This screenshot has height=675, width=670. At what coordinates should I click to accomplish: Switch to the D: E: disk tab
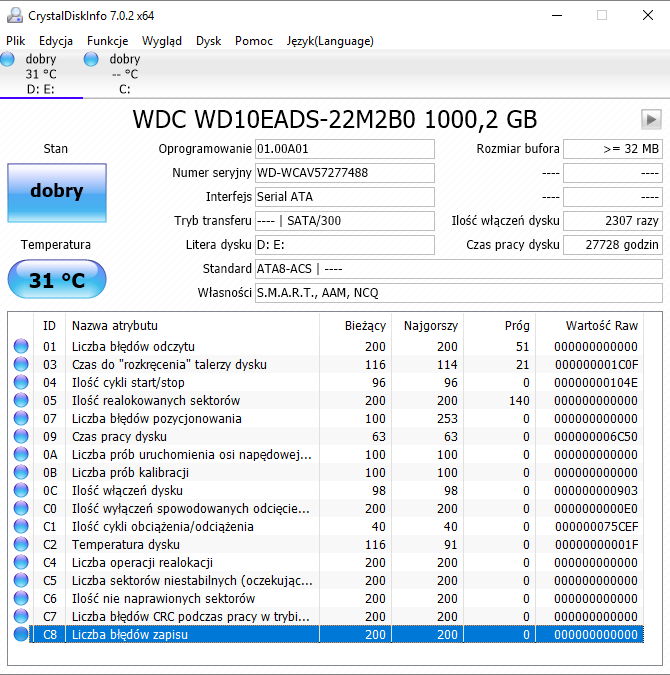coord(41,74)
